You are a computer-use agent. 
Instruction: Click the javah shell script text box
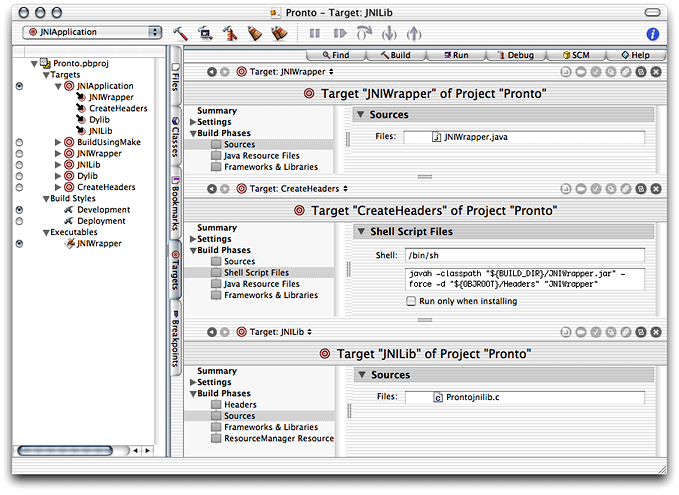point(524,279)
